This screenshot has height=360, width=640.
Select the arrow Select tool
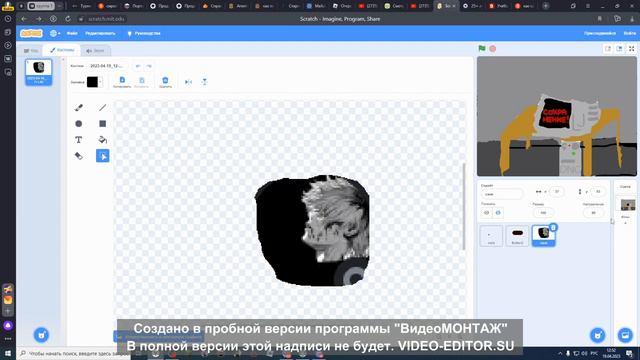tap(102, 156)
